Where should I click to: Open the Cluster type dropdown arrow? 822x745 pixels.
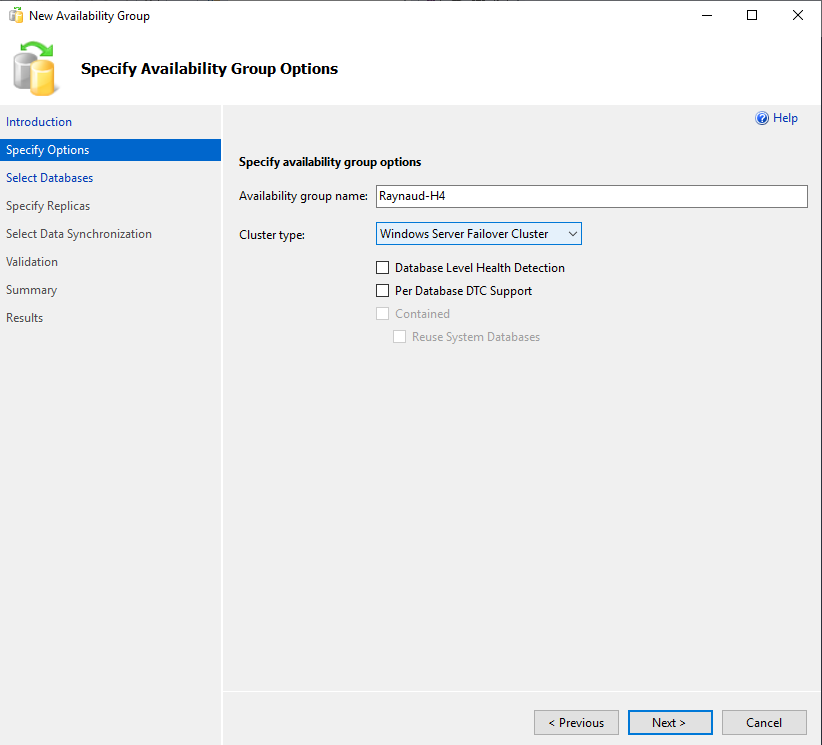tap(572, 233)
